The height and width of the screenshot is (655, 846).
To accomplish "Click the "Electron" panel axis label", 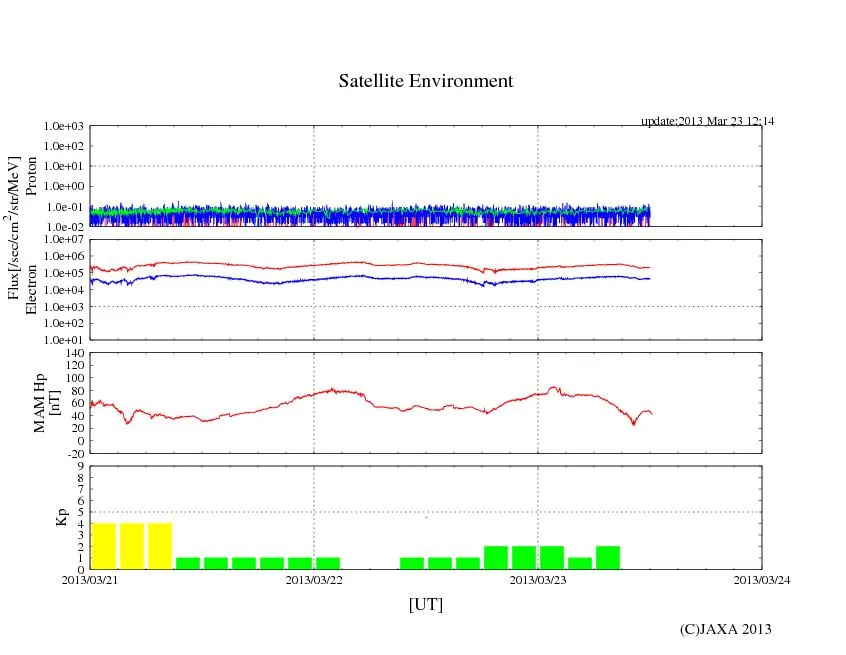I will [x=31, y=289].
